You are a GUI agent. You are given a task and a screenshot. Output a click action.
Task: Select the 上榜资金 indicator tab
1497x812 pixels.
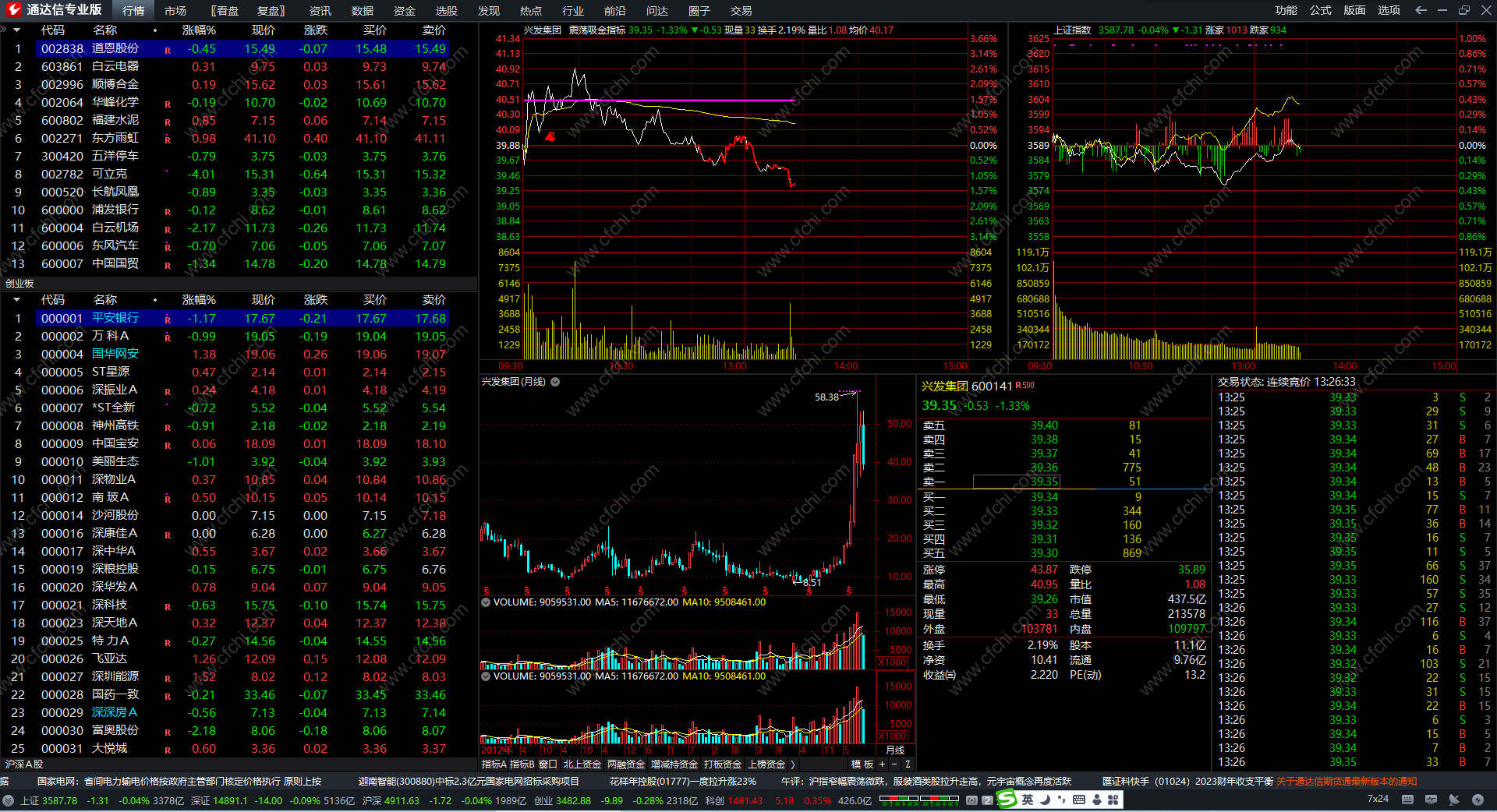766,764
